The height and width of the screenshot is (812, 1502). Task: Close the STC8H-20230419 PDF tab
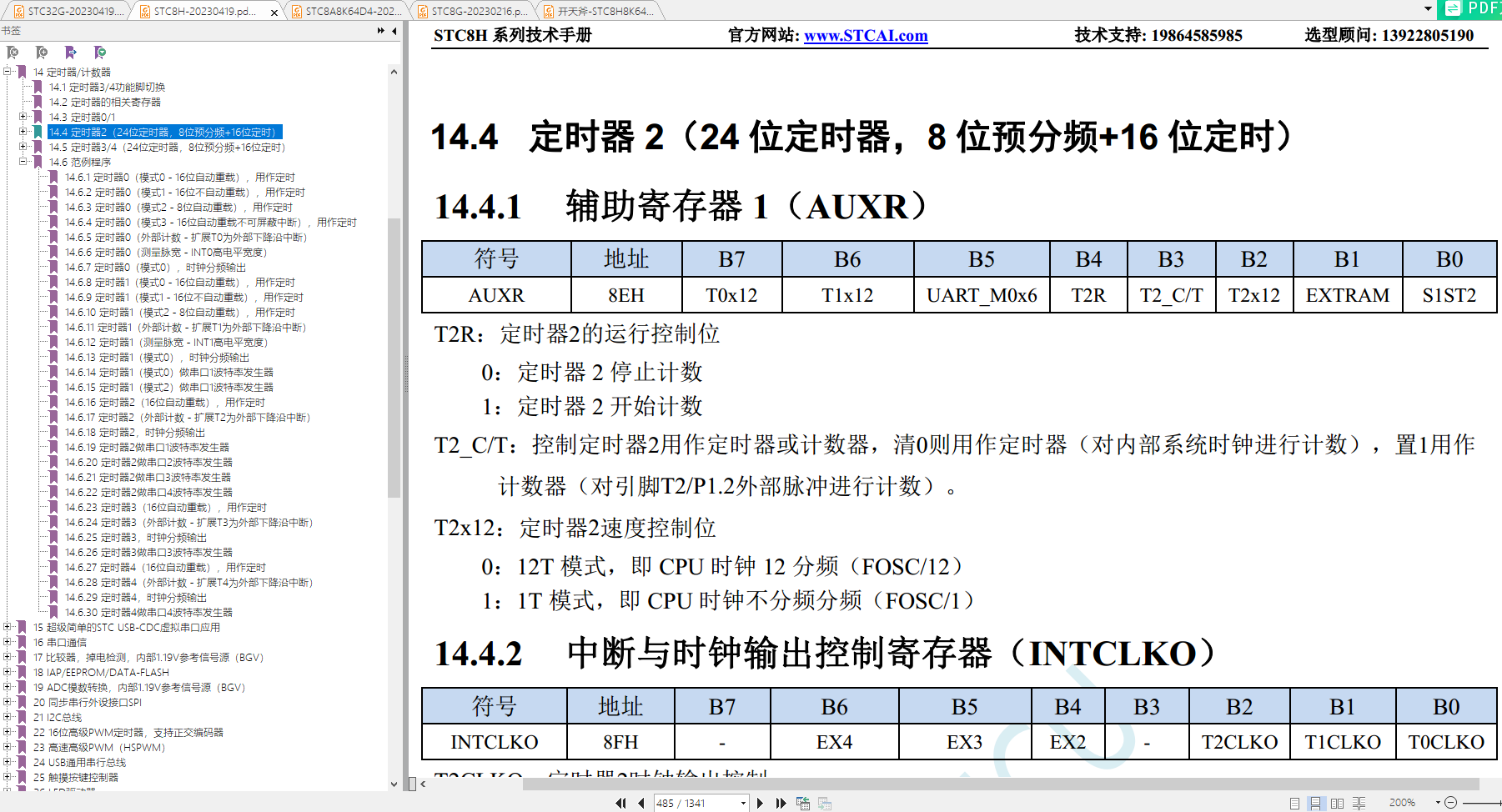(274, 12)
